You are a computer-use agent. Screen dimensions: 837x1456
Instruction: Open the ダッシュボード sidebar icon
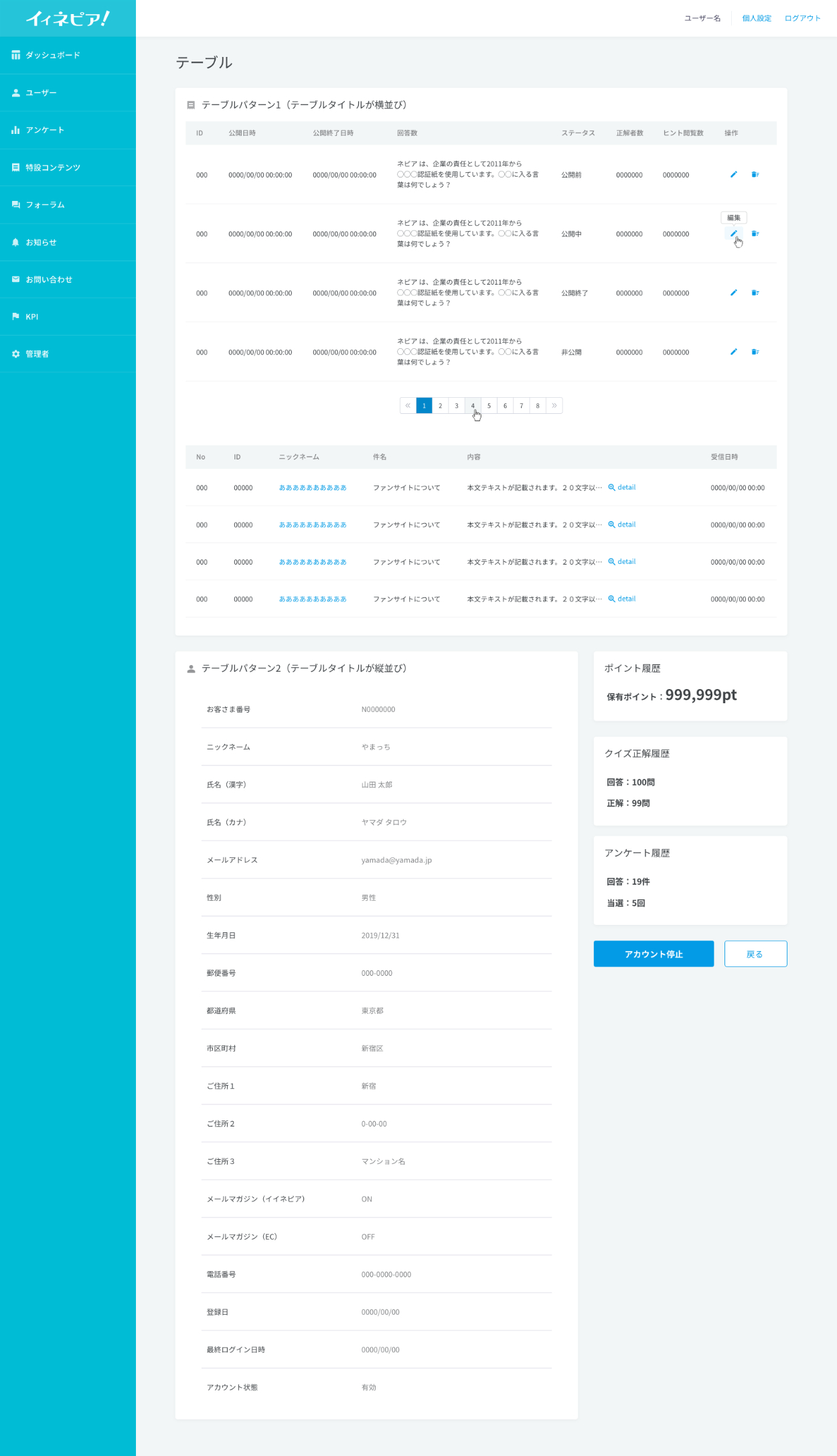coord(15,55)
